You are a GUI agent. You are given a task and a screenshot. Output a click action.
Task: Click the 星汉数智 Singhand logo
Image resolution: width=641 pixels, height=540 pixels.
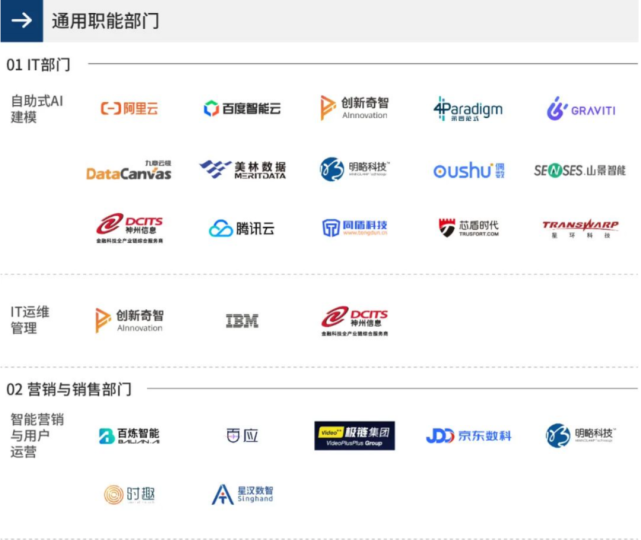tap(242, 494)
